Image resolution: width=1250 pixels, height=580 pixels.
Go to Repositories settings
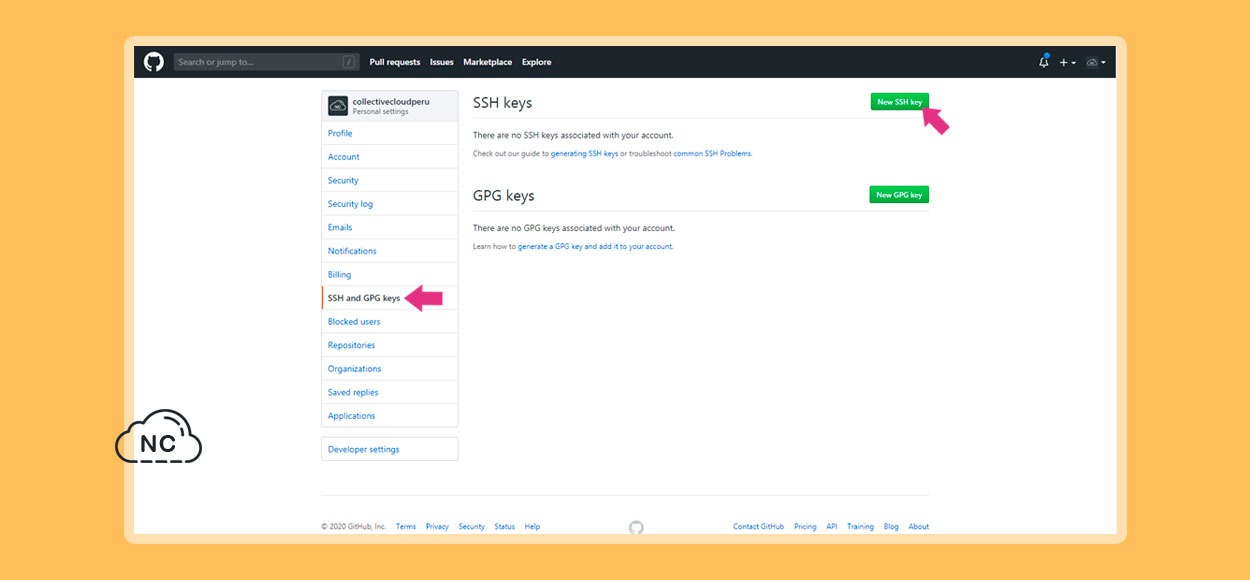390,345
